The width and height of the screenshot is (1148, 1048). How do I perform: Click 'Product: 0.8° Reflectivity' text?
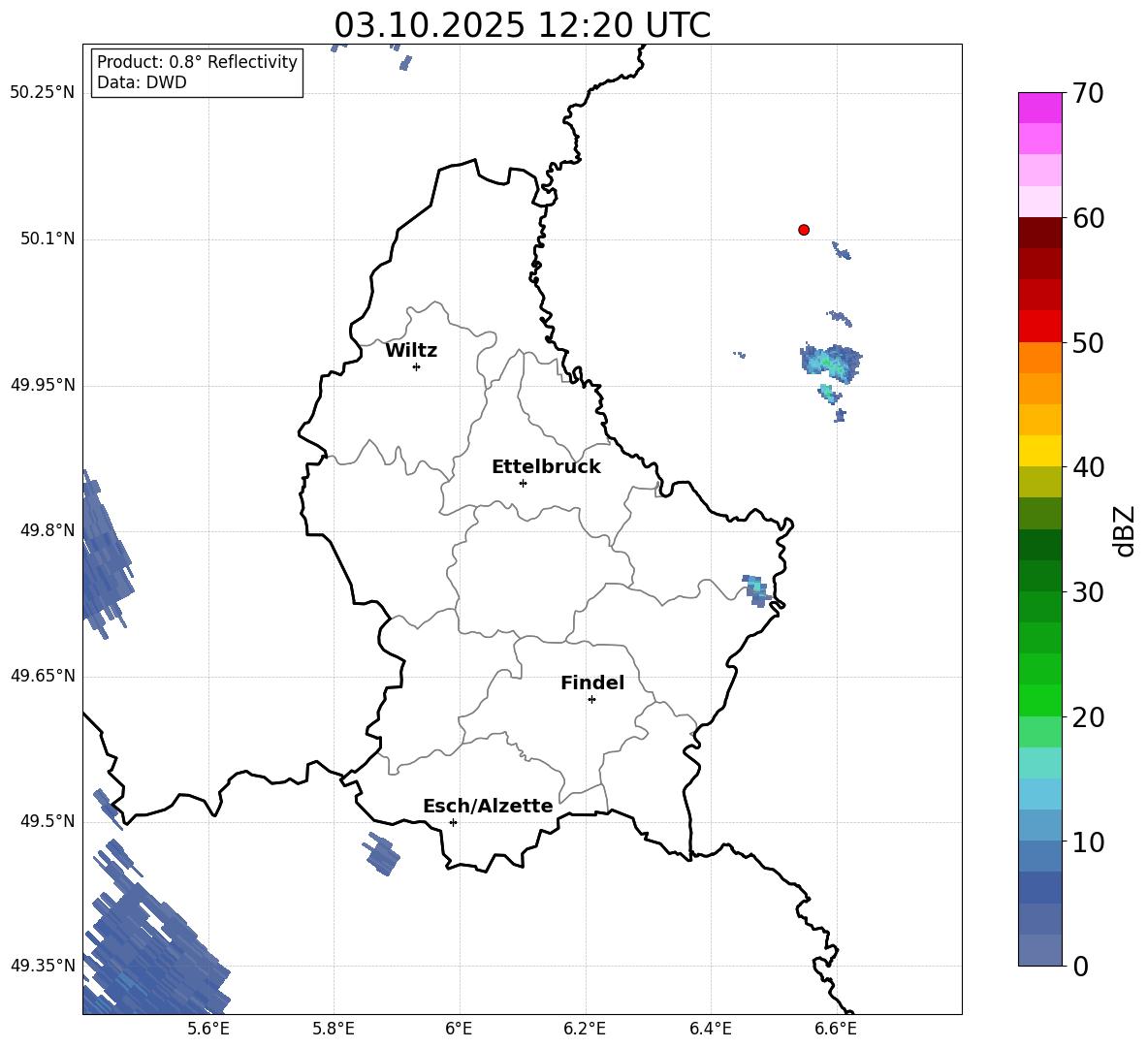(197, 62)
